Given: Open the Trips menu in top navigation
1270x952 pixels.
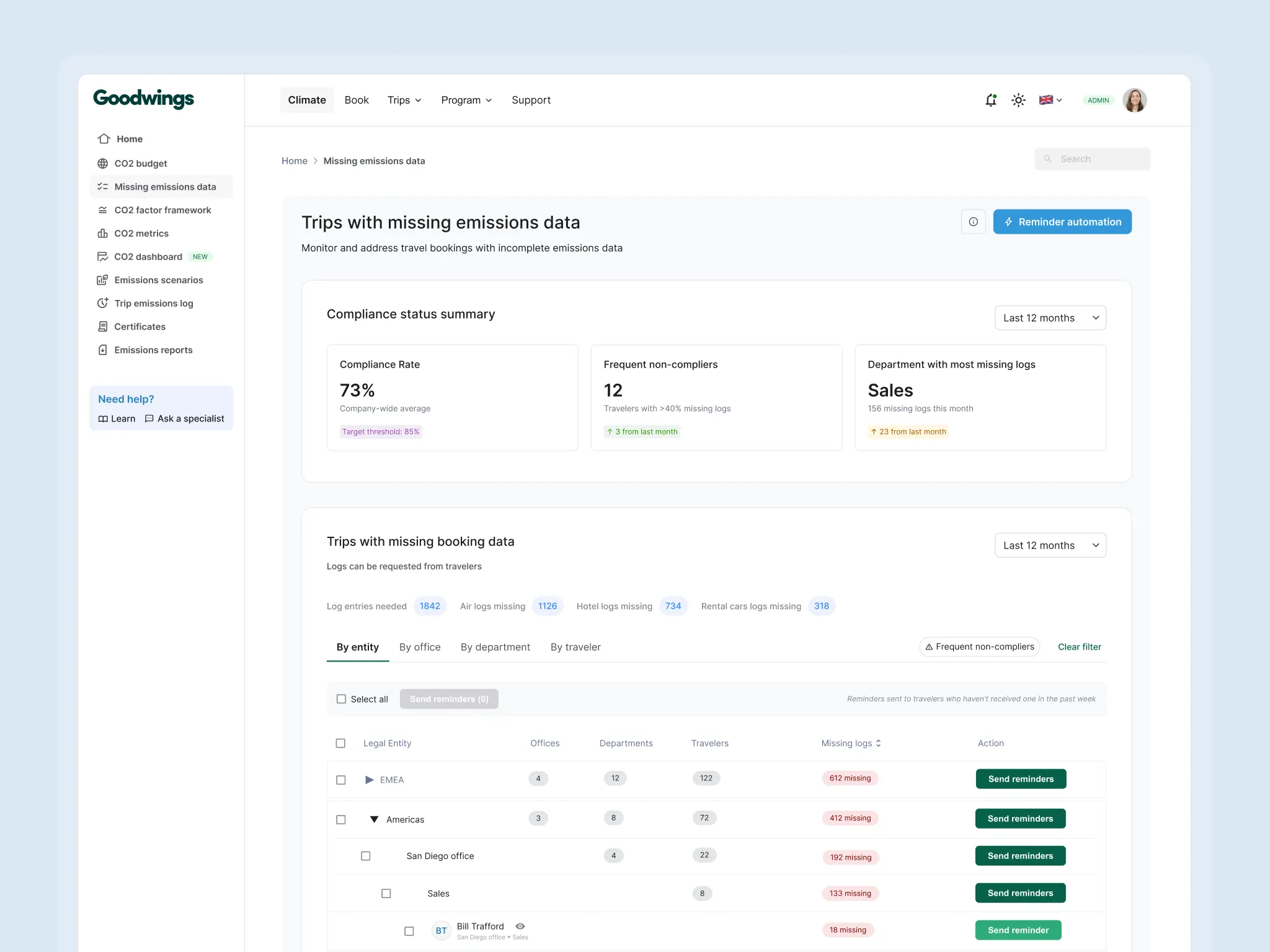Looking at the screenshot, I should point(404,100).
